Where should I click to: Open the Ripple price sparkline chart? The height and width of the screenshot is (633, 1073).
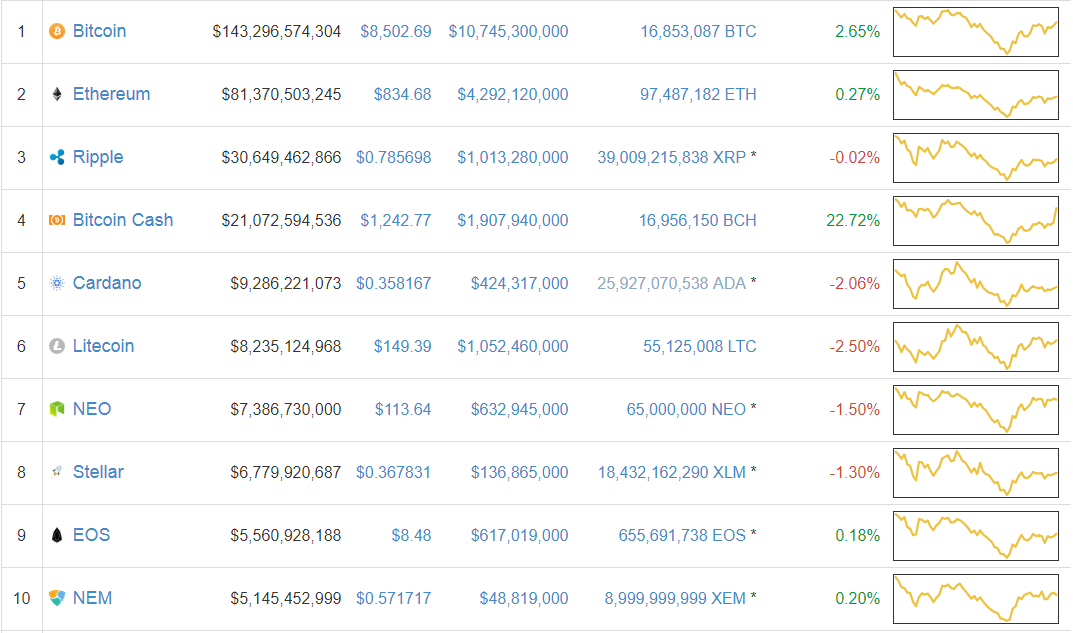point(976,158)
